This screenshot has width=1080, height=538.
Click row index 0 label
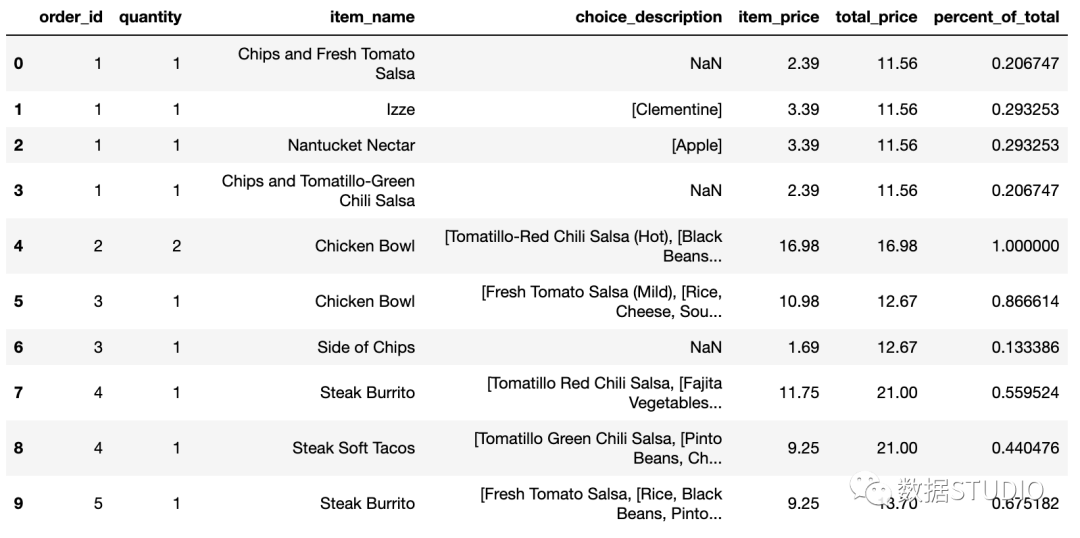tap(18, 63)
